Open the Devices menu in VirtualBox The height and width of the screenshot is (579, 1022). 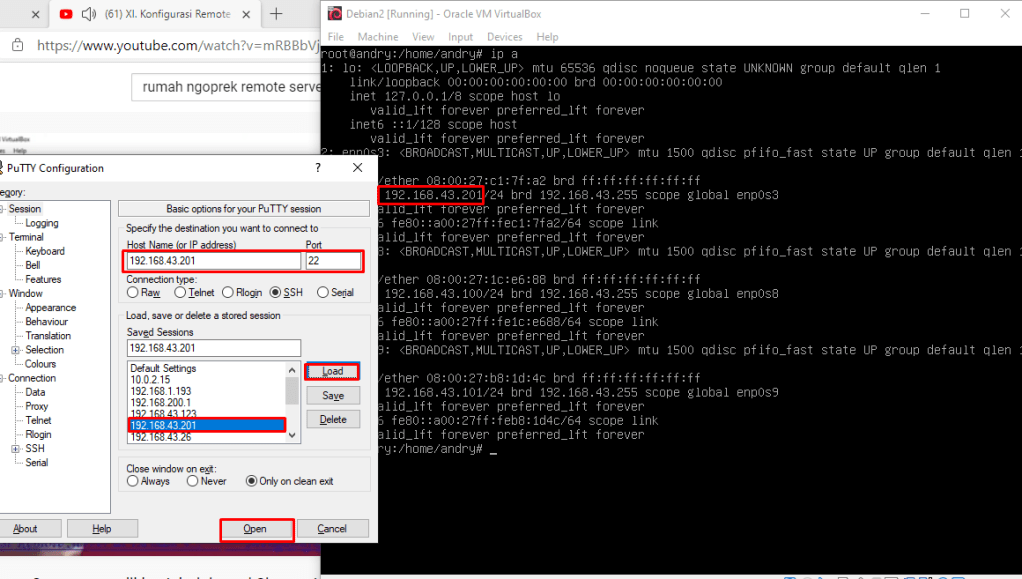504,37
